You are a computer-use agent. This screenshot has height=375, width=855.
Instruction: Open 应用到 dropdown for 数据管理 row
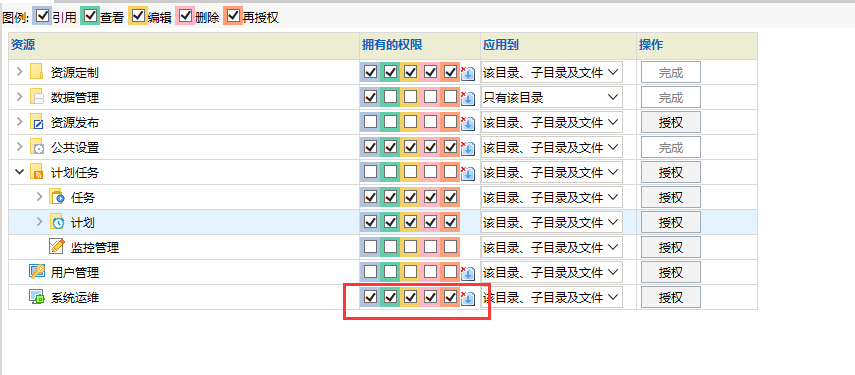pyautogui.click(x=551, y=98)
